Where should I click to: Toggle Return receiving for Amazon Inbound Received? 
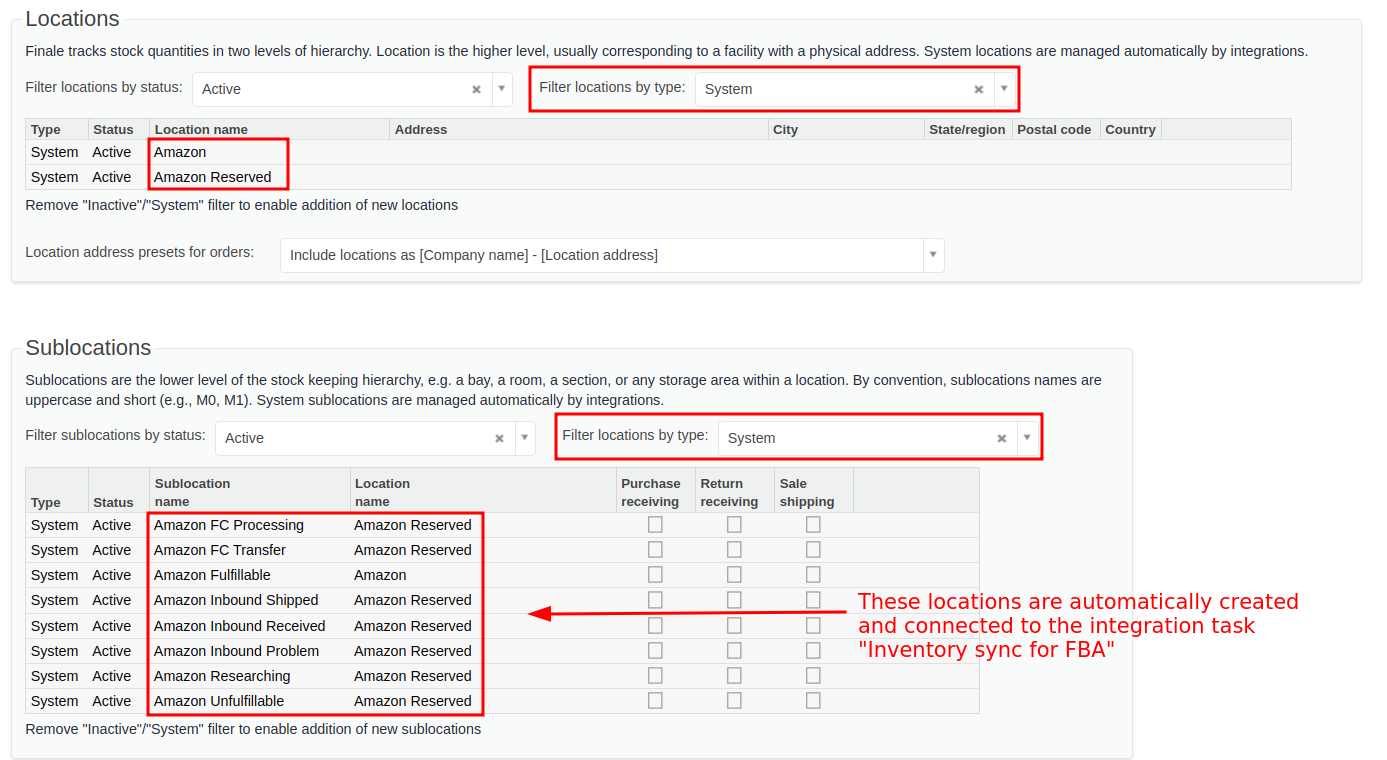pos(734,625)
